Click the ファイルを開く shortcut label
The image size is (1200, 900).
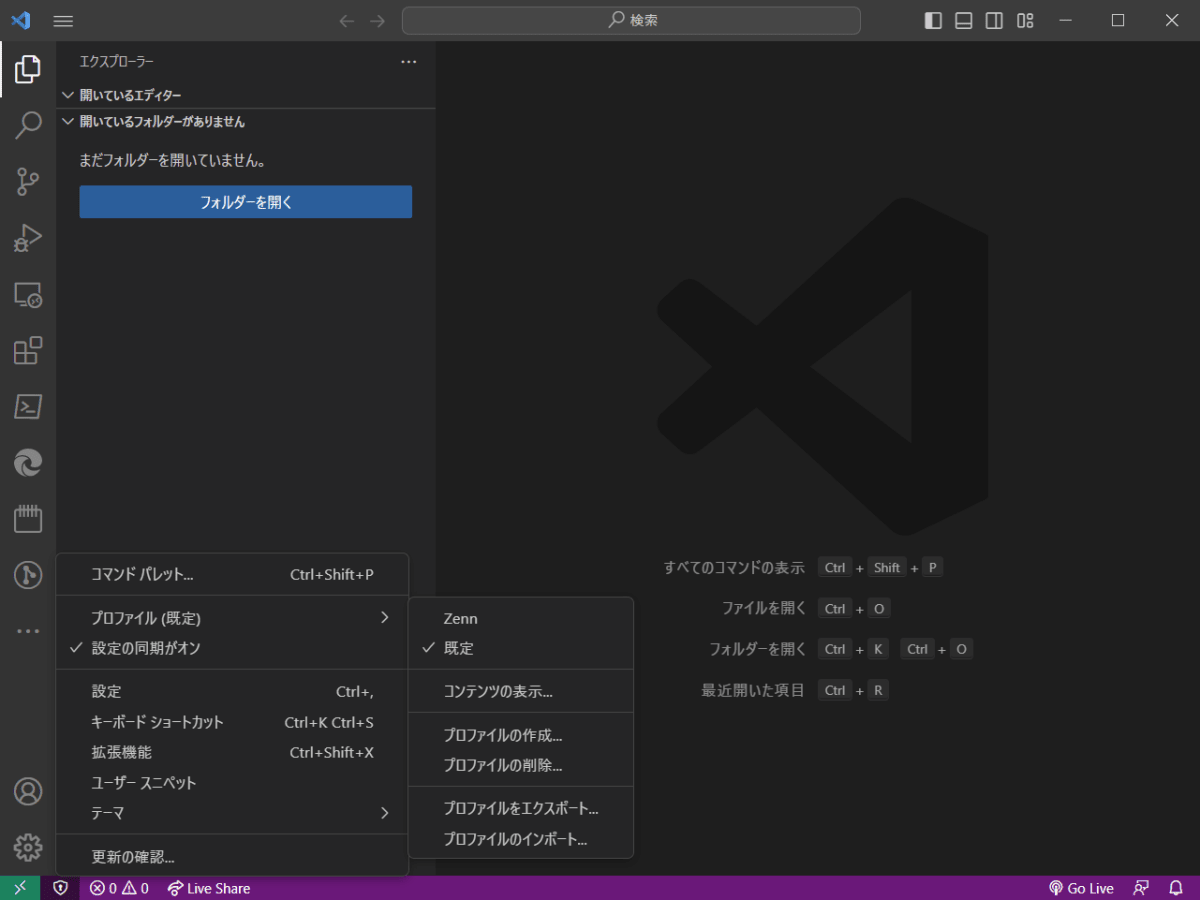click(x=764, y=609)
